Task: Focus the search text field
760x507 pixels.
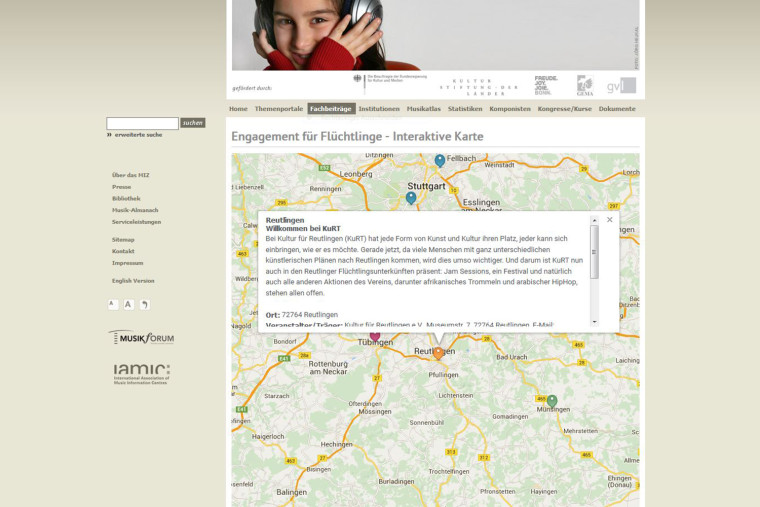Action: tap(142, 123)
